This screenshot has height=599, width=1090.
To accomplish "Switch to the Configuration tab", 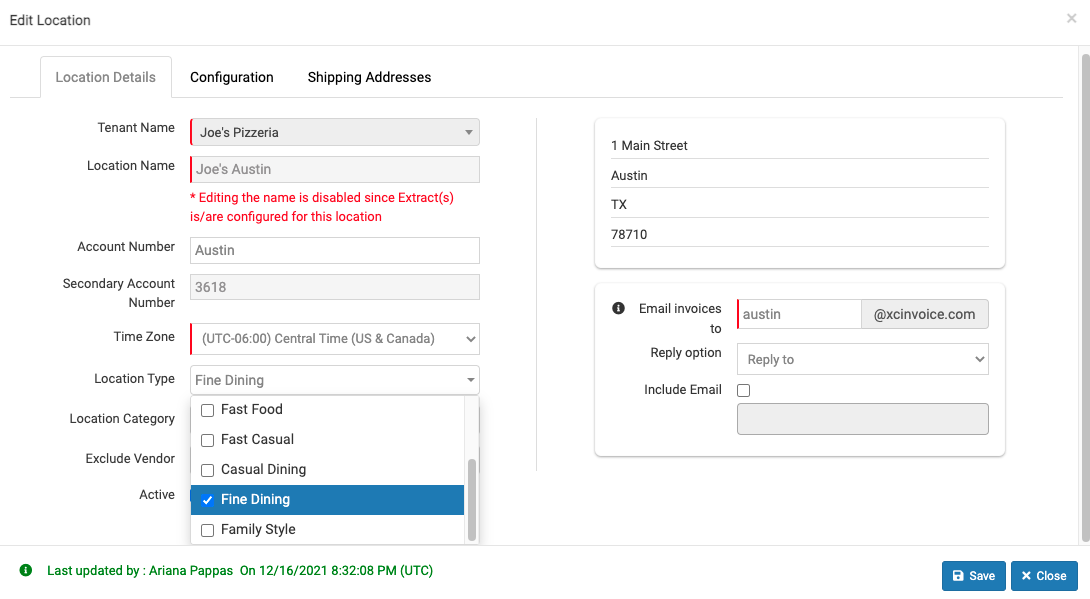I will [x=232, y=77].
